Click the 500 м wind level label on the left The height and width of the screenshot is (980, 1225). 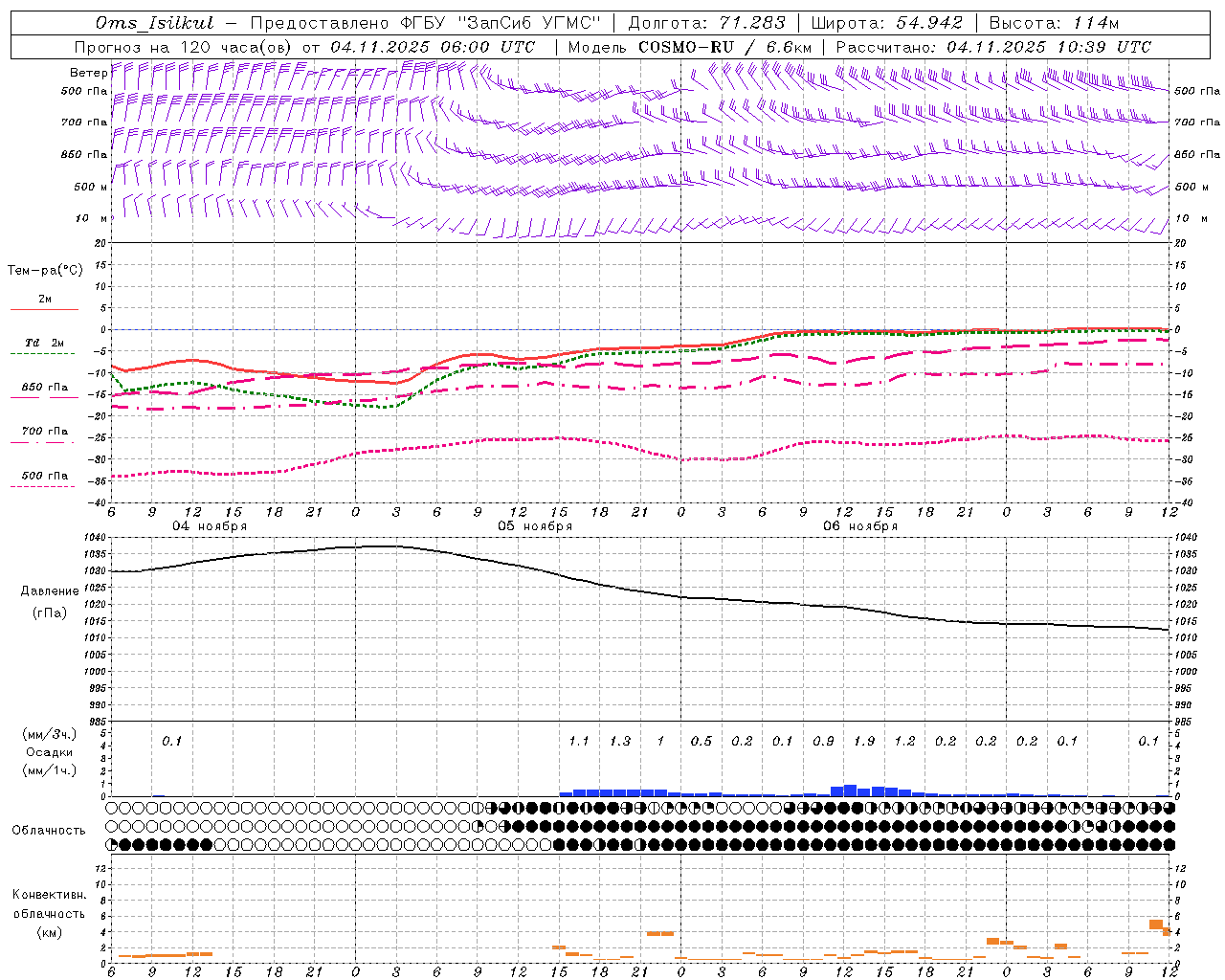point(91,187)
